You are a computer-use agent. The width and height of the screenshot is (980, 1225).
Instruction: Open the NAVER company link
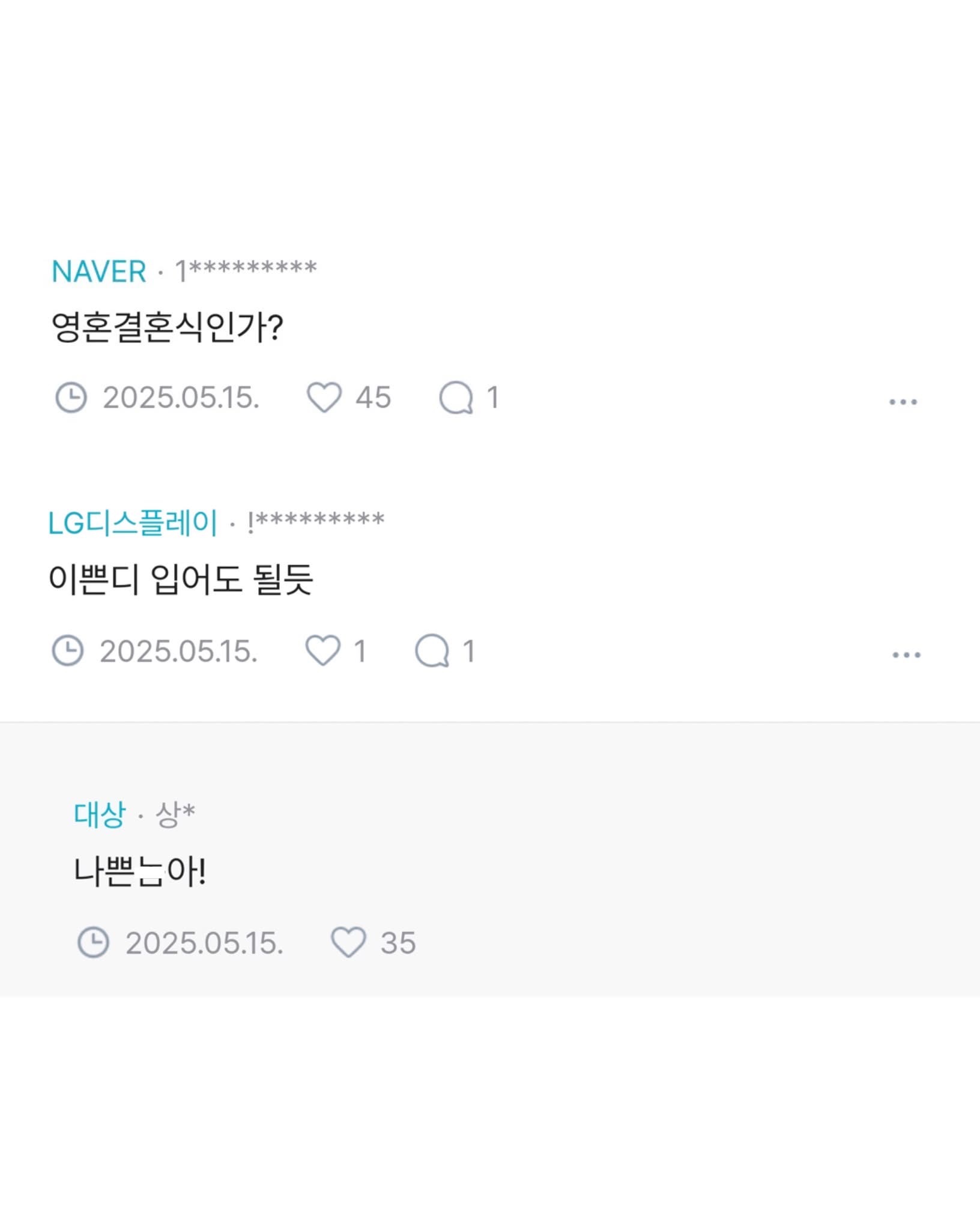point(99,272)
